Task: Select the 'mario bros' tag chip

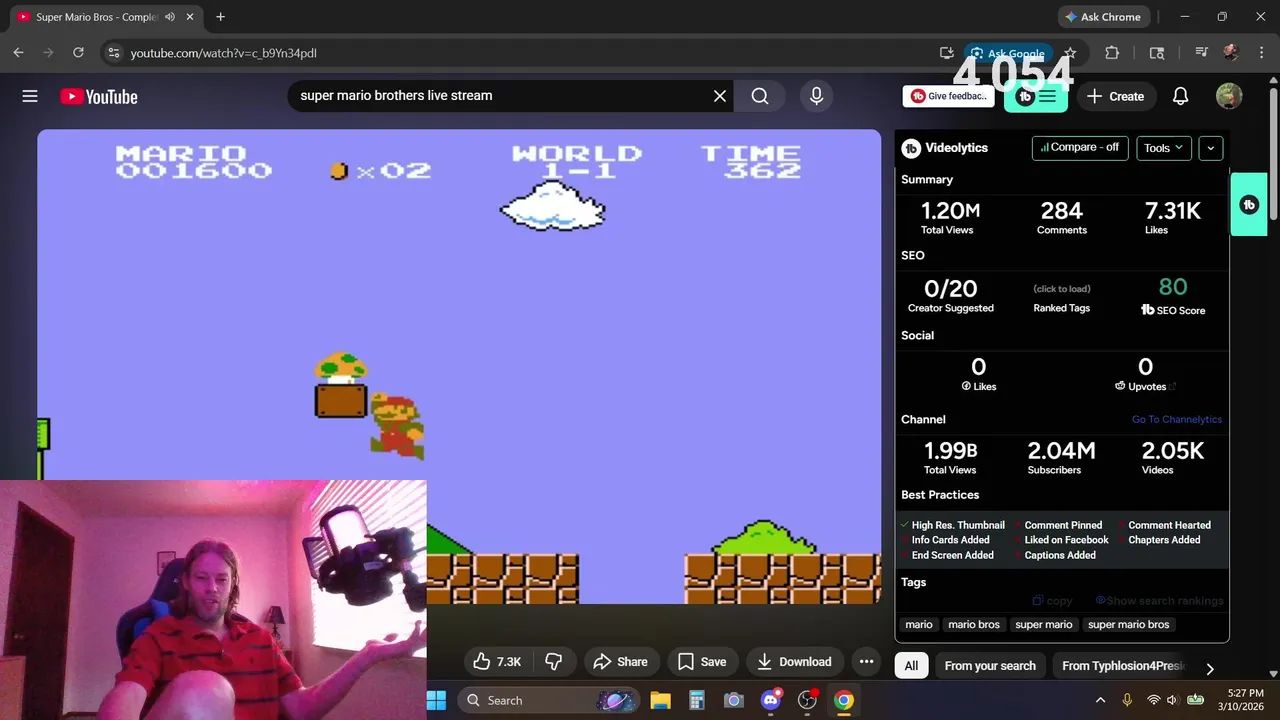Action: (x=974, y=624)
